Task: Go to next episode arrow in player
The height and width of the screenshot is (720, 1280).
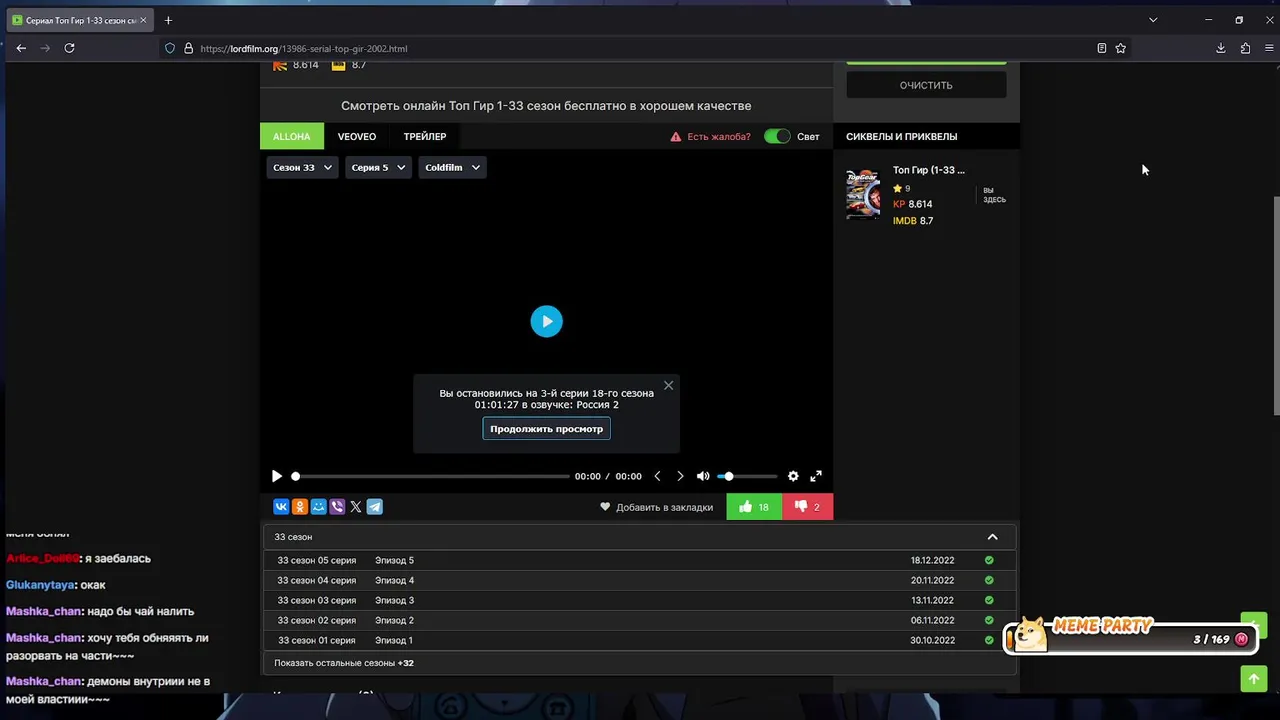Action: tap(680, 476)
